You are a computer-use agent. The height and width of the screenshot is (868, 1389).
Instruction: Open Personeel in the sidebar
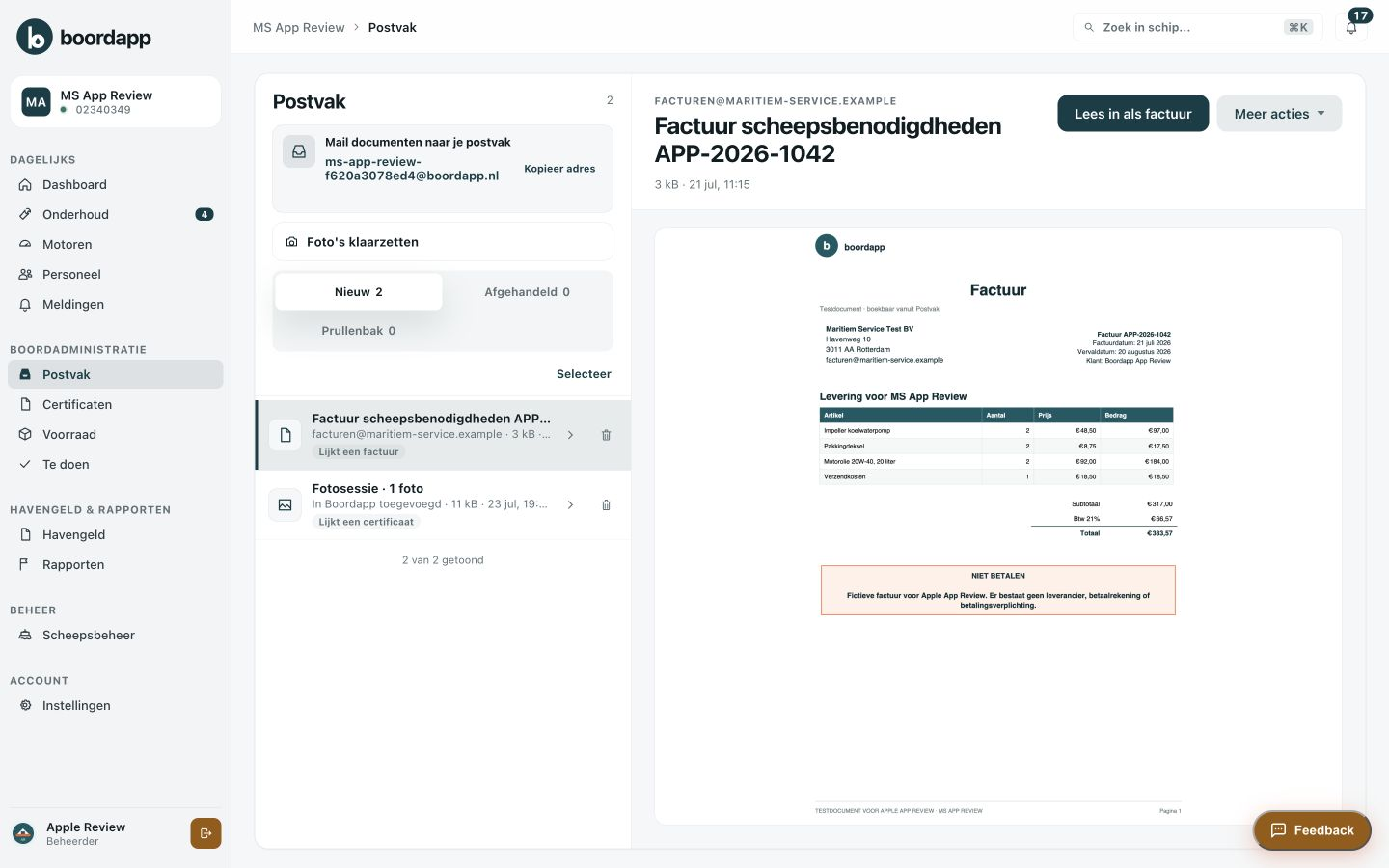116,274
